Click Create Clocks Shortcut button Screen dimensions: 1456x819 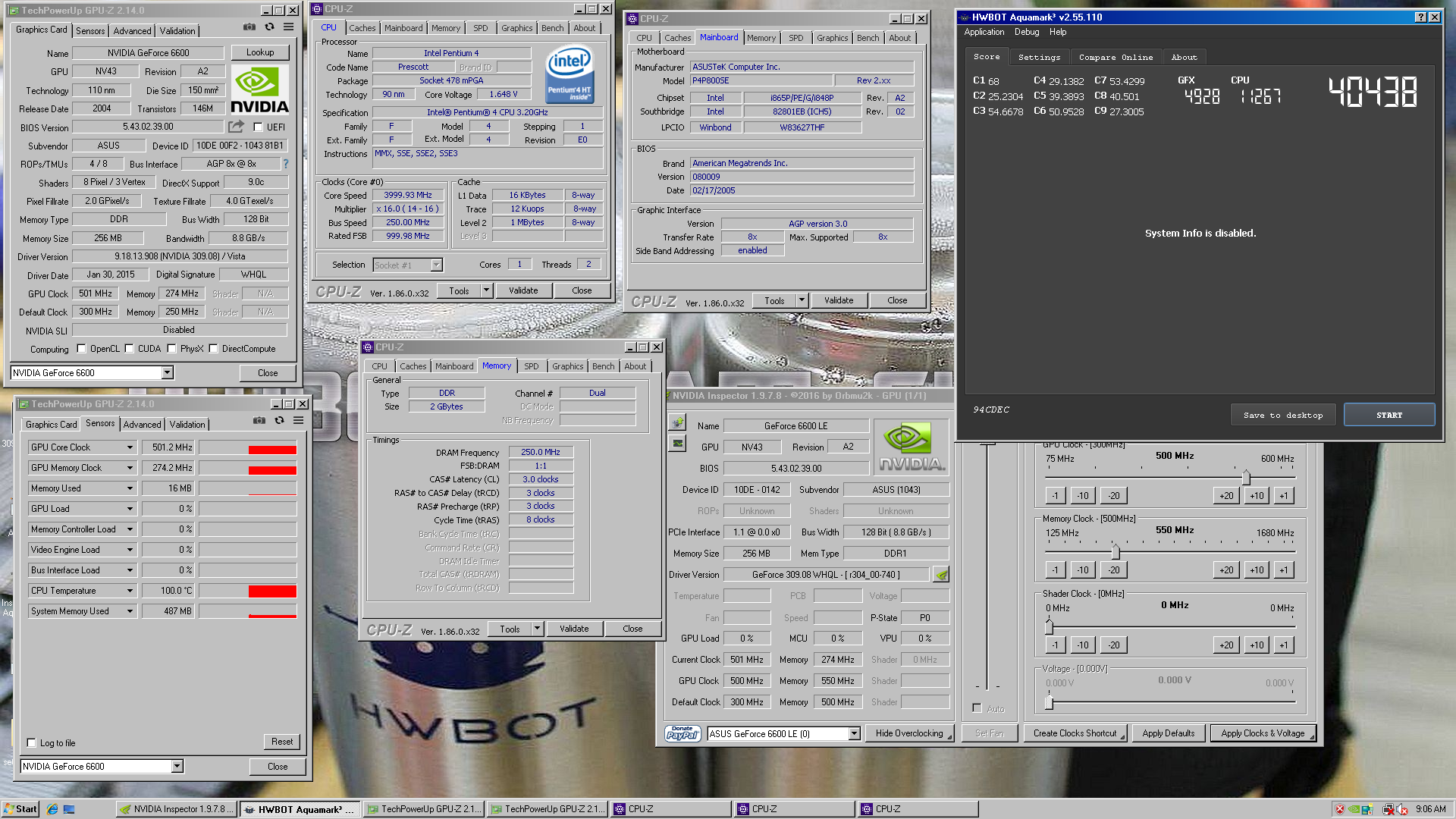pyautogui.click(x=1075, y=733)
